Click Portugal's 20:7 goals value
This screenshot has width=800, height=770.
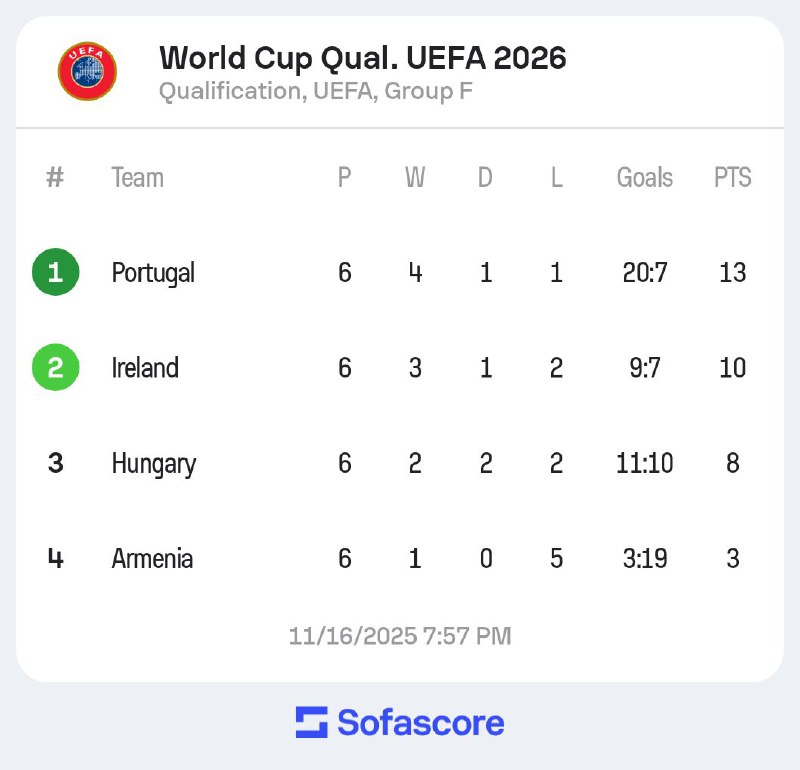click(x=644, y=273)
